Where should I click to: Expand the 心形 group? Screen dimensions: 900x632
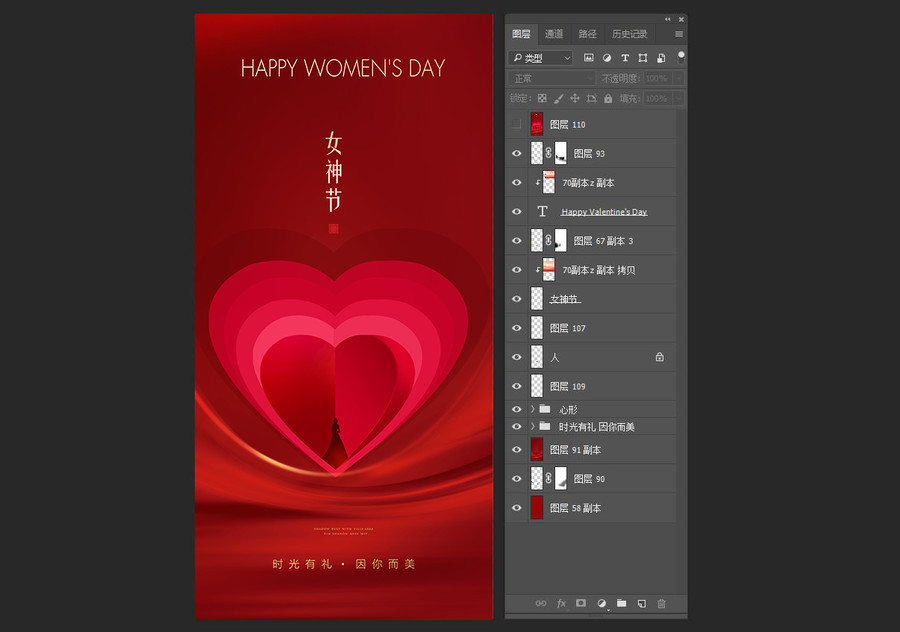pyautogui.click(x=533, y=409)
